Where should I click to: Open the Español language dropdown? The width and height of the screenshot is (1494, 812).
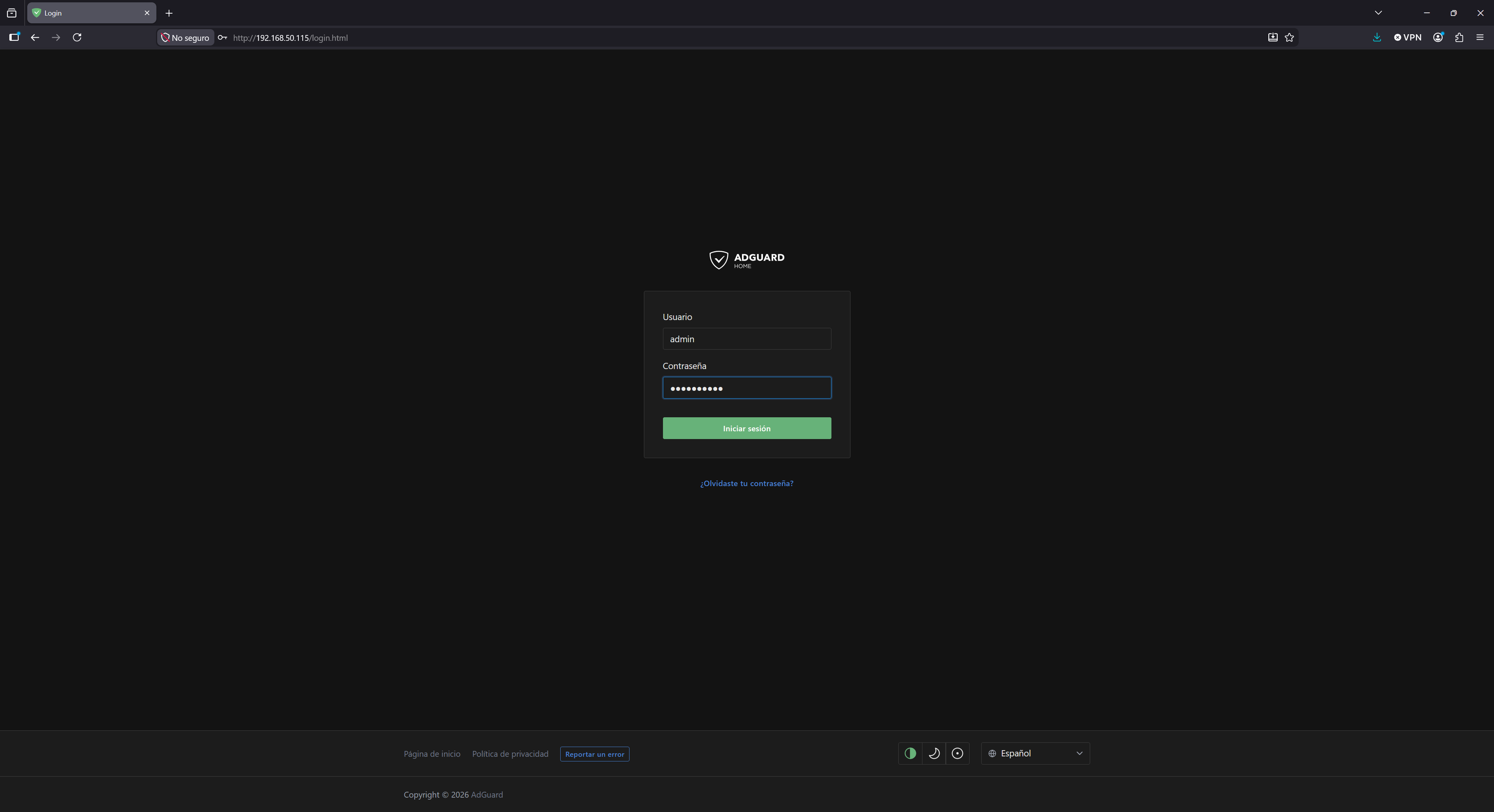point(1035,753)
